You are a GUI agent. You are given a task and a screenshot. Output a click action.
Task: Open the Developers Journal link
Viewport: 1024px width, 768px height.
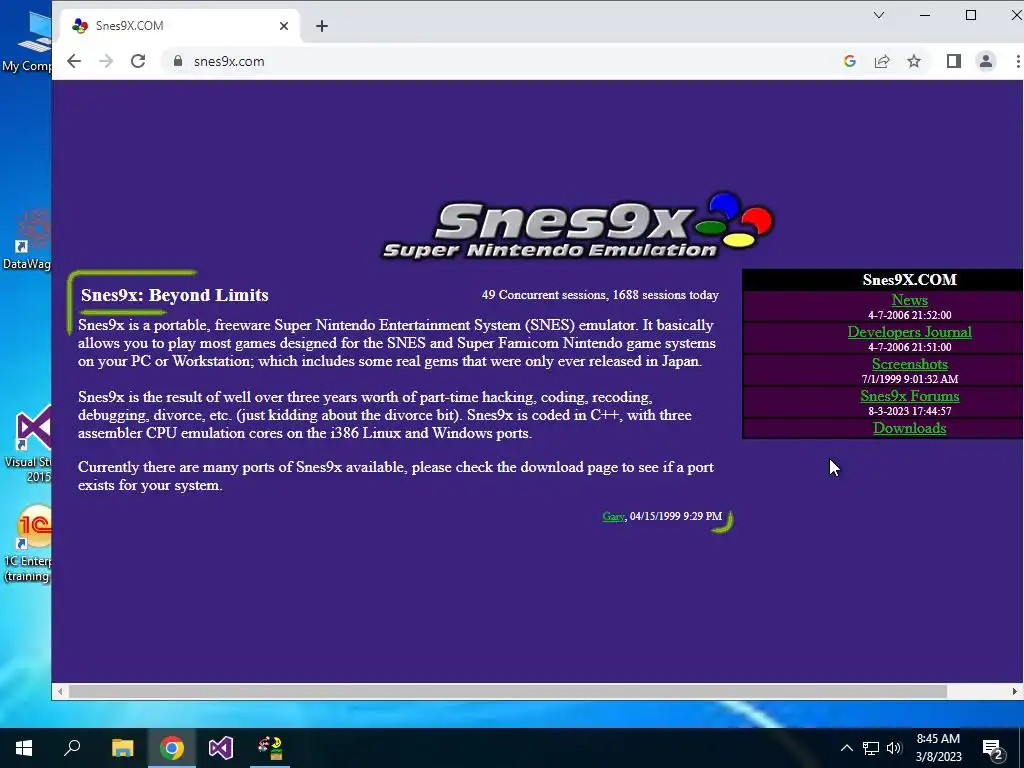click(909, 332)
